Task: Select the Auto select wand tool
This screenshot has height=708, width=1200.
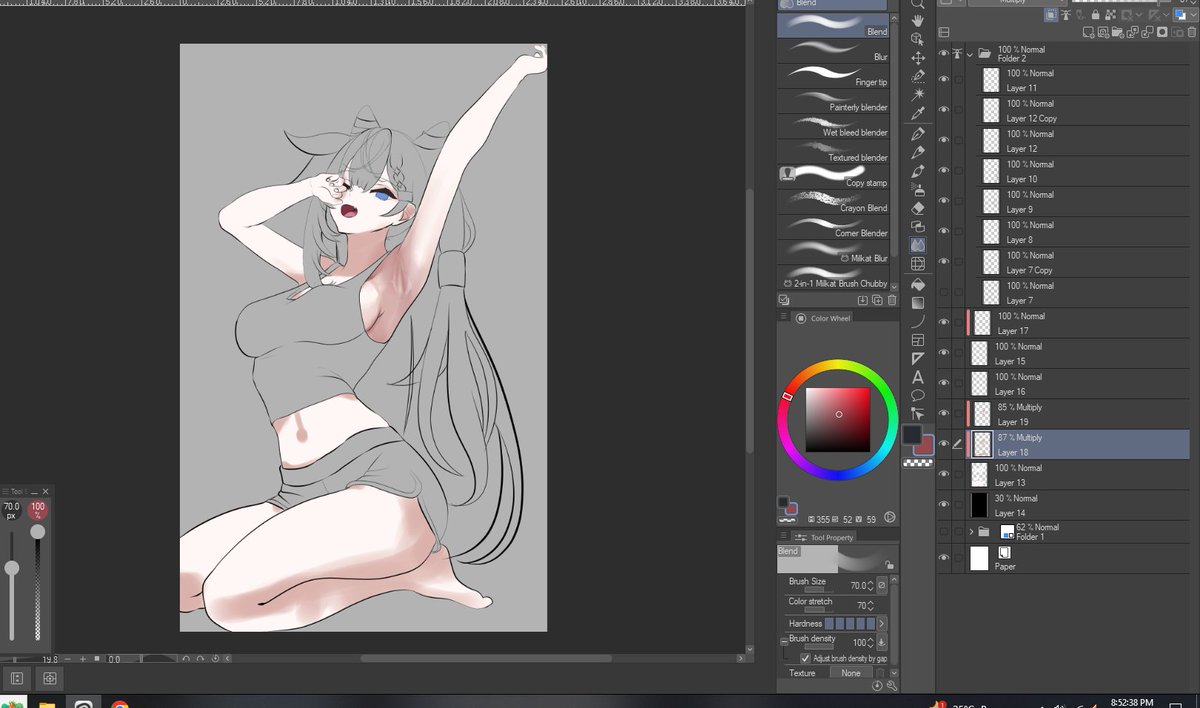Action: (918, 94)
